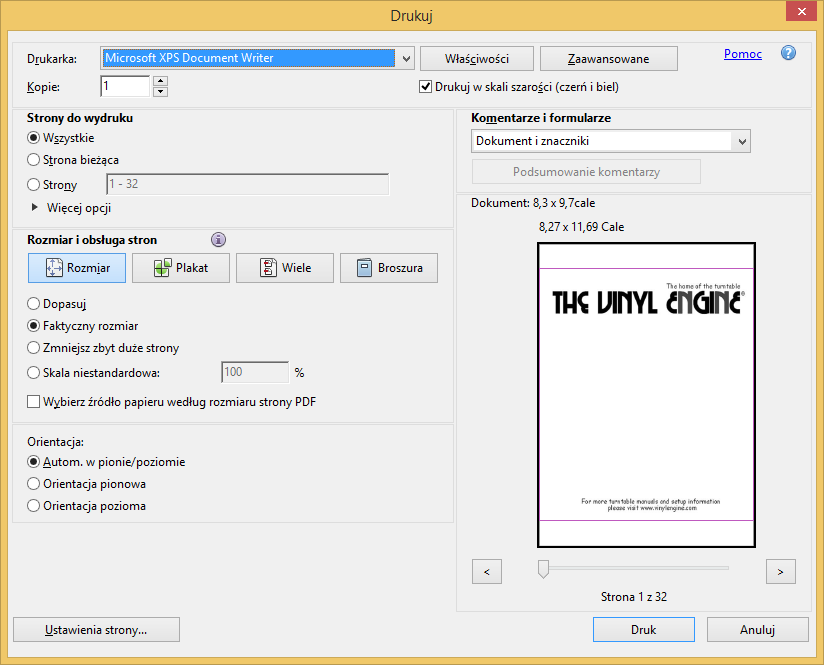Viewport: 824px width, 665px height.
Task: Go to next preview page arrow
Action: tap(780, 571)
